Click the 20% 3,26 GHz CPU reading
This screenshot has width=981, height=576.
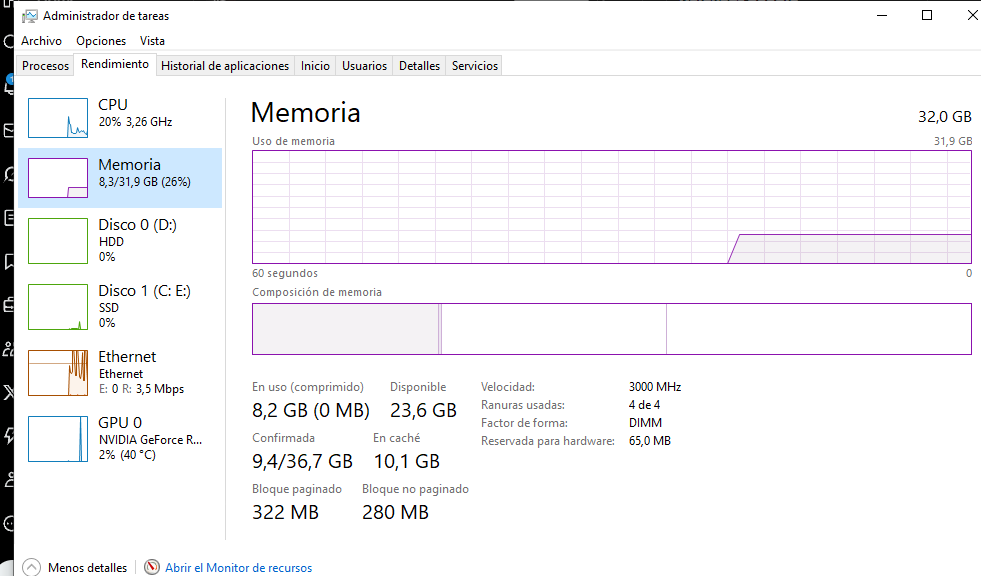[x=135, y=122]
